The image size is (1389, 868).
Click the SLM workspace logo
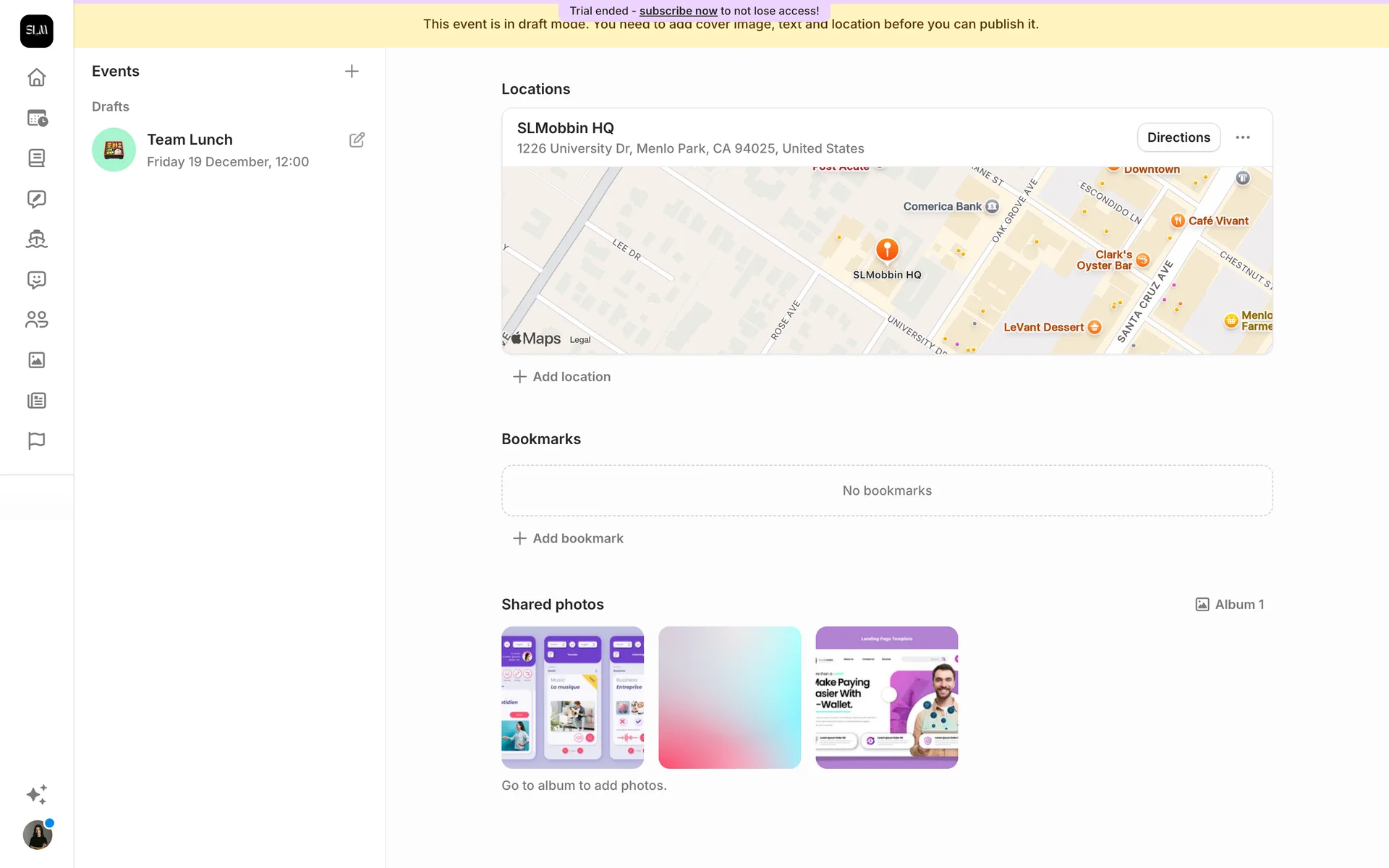(x=36, y=31)
